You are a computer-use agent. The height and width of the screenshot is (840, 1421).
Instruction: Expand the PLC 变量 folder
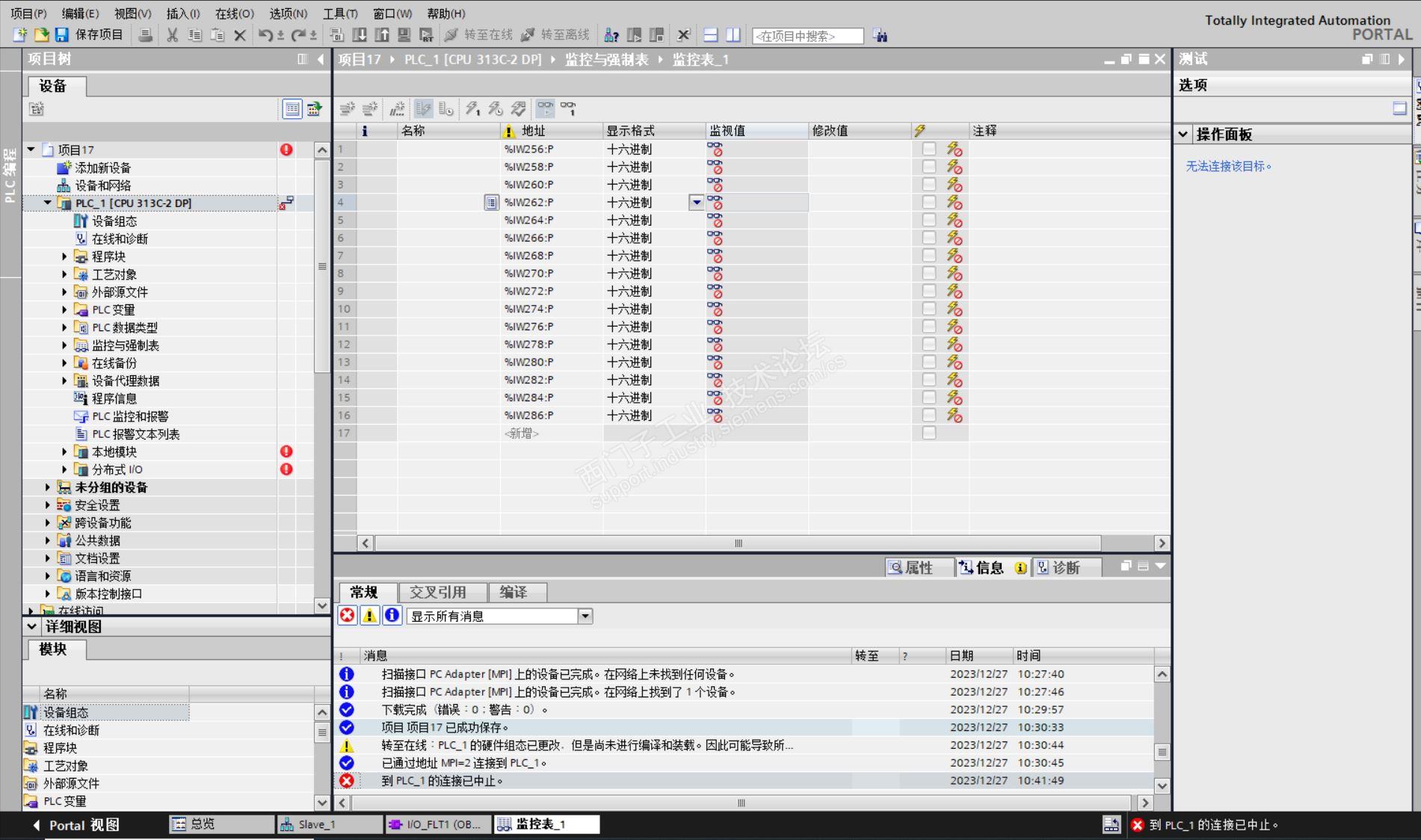(64, 309)
